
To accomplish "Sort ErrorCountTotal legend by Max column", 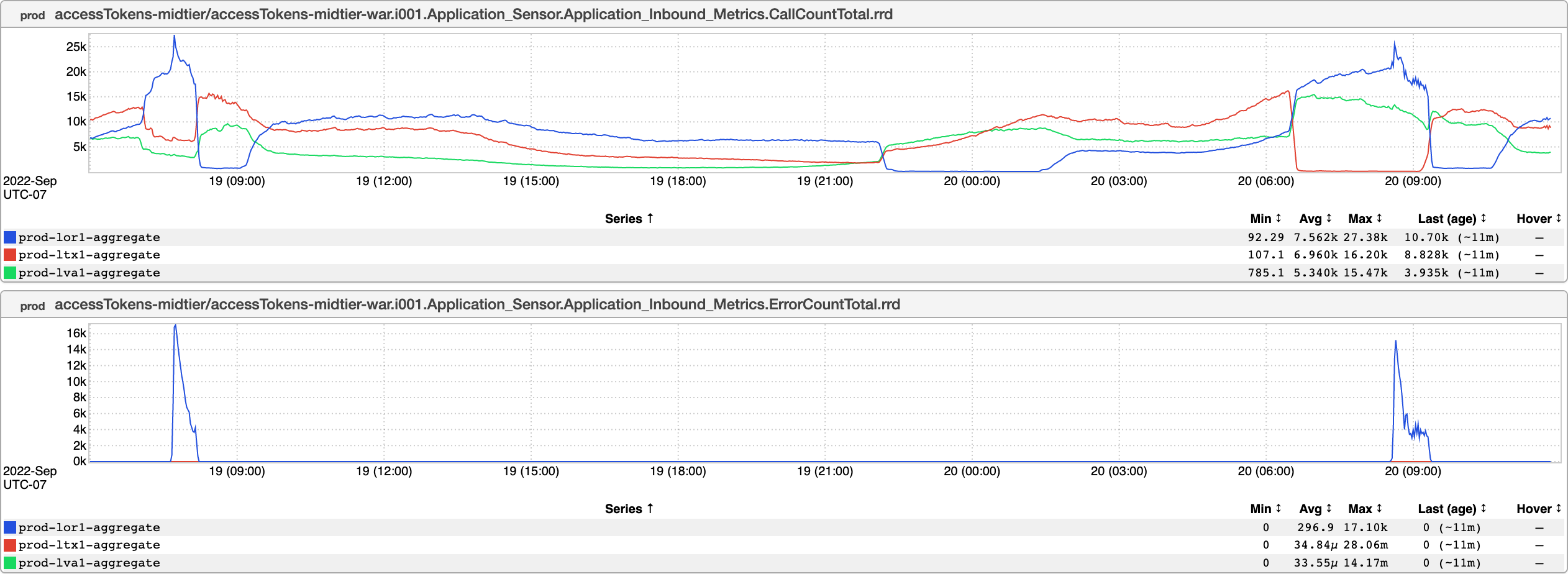I will [1365, 509].
